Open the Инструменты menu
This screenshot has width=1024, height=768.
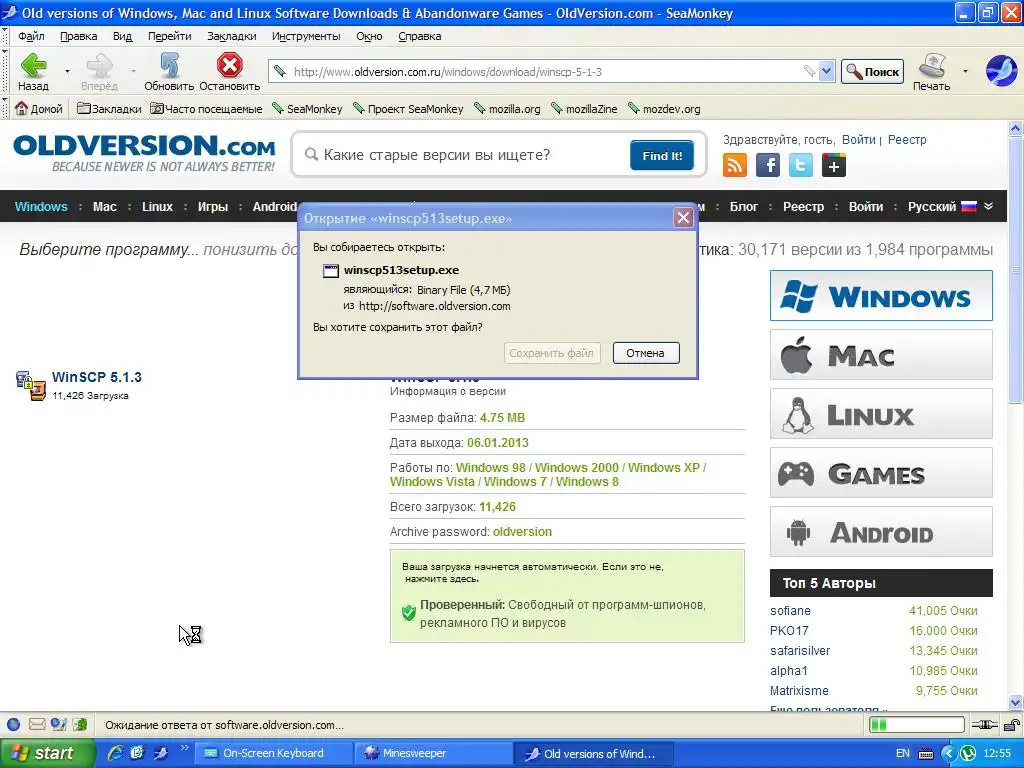click(306, 36)
